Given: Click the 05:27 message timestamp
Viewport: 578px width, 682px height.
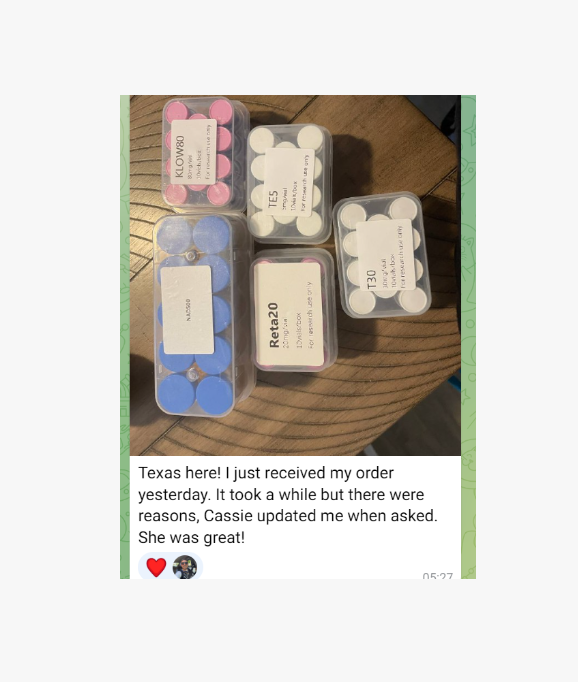Looking at the screenshot, I should pos(438,576).
